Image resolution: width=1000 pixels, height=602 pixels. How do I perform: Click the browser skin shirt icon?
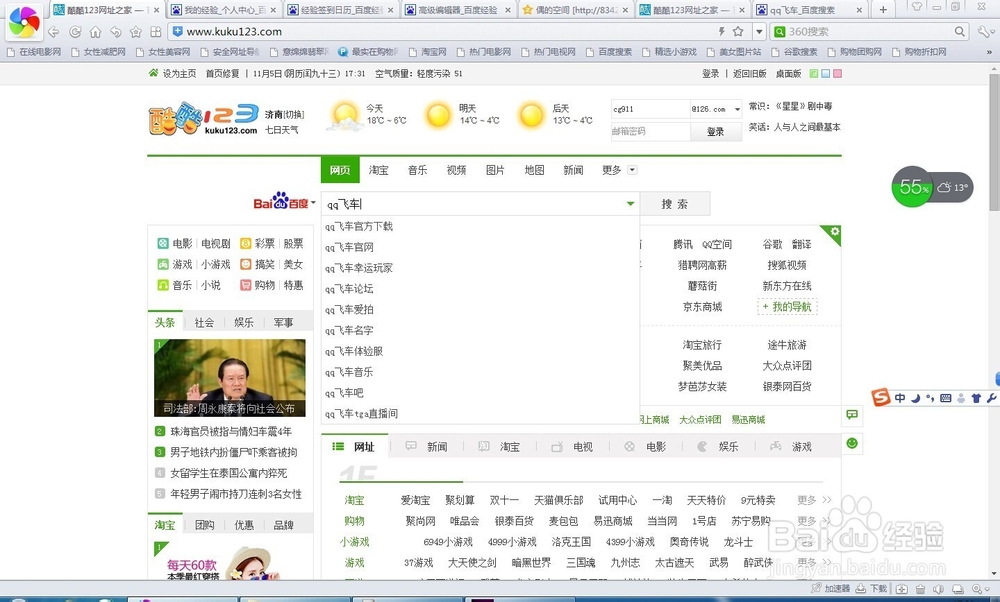click(916, 7)
